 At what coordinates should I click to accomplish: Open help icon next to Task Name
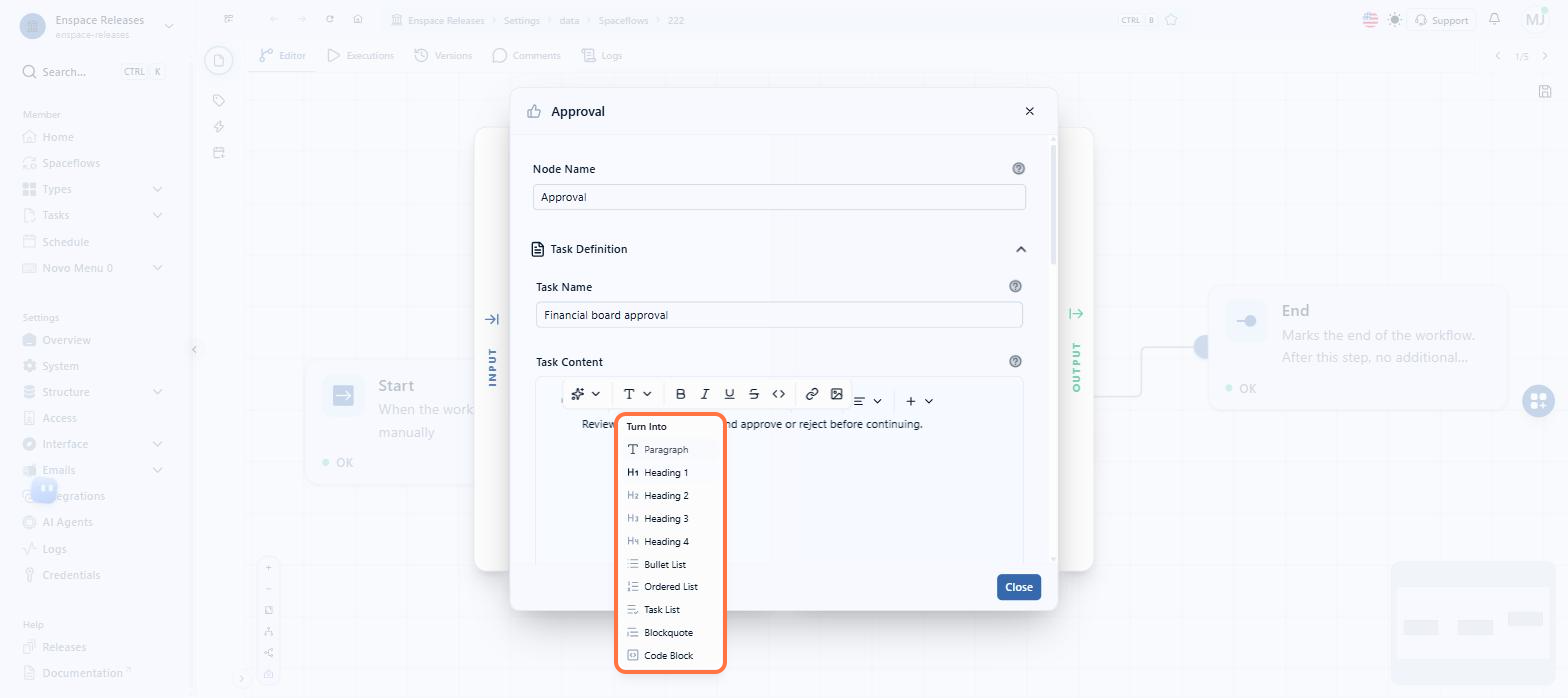(1015, 286)
